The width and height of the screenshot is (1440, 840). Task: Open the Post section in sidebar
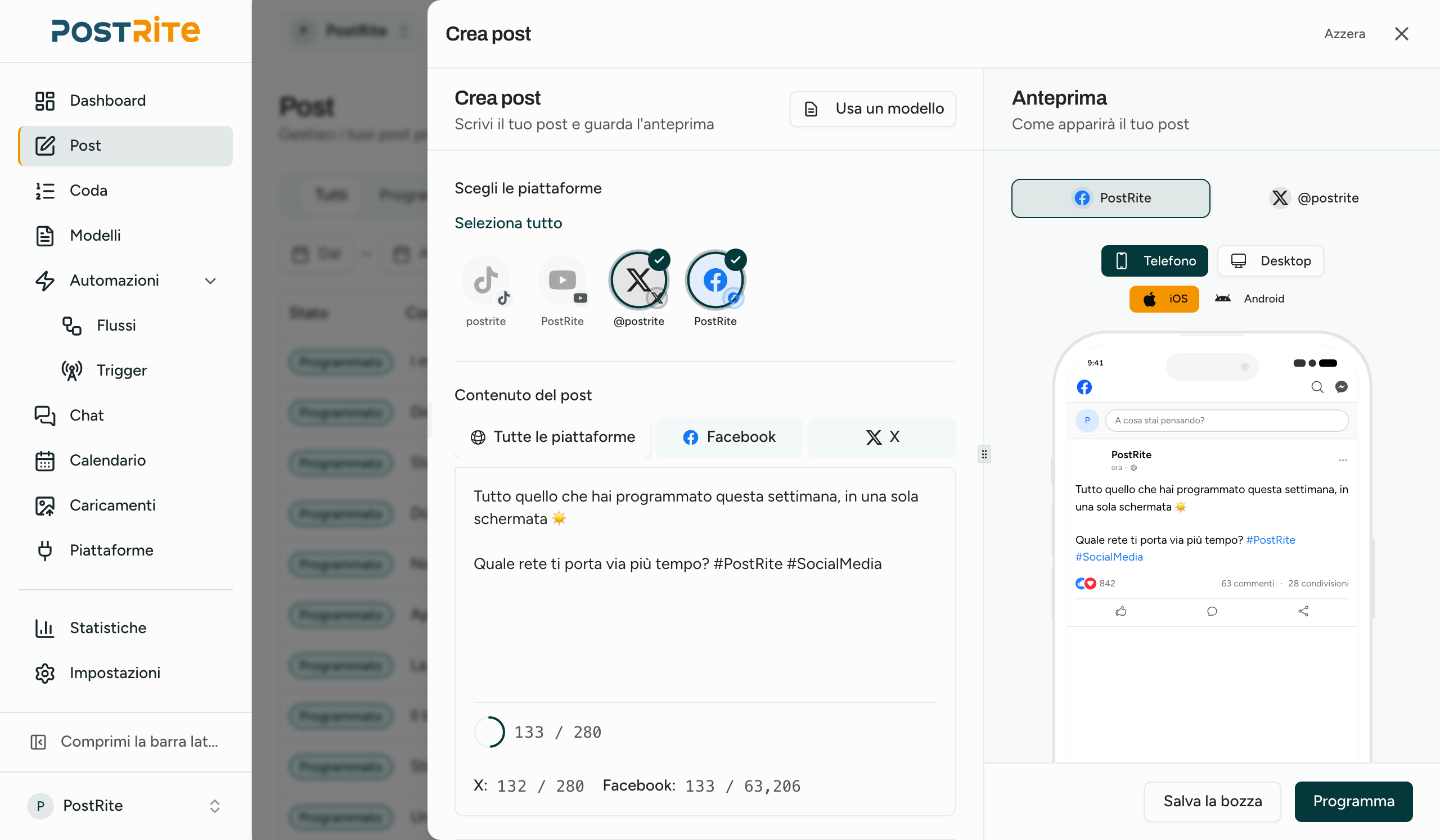(125, 146)
